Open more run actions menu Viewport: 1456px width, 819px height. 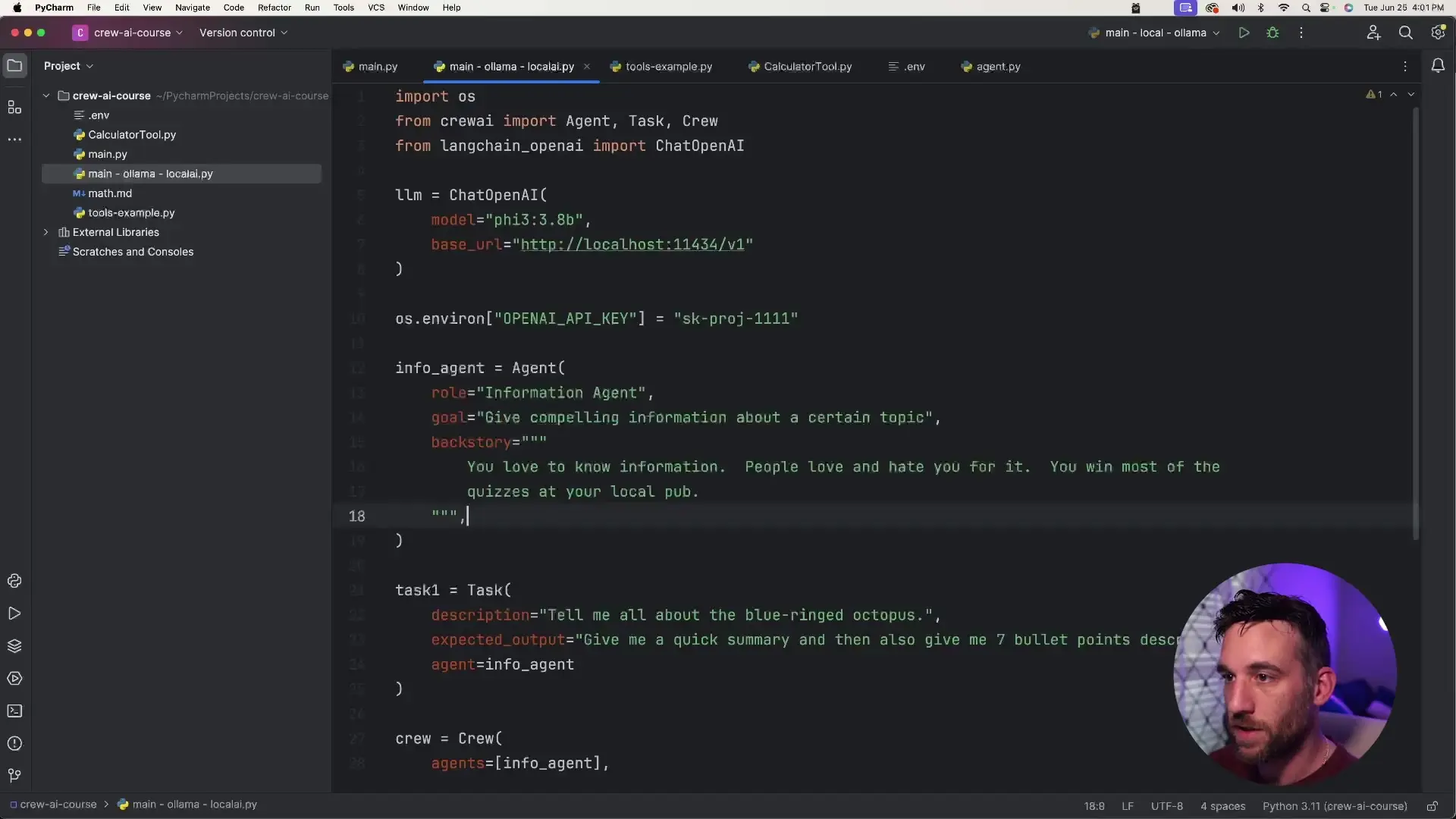[x=1301, y=33]
